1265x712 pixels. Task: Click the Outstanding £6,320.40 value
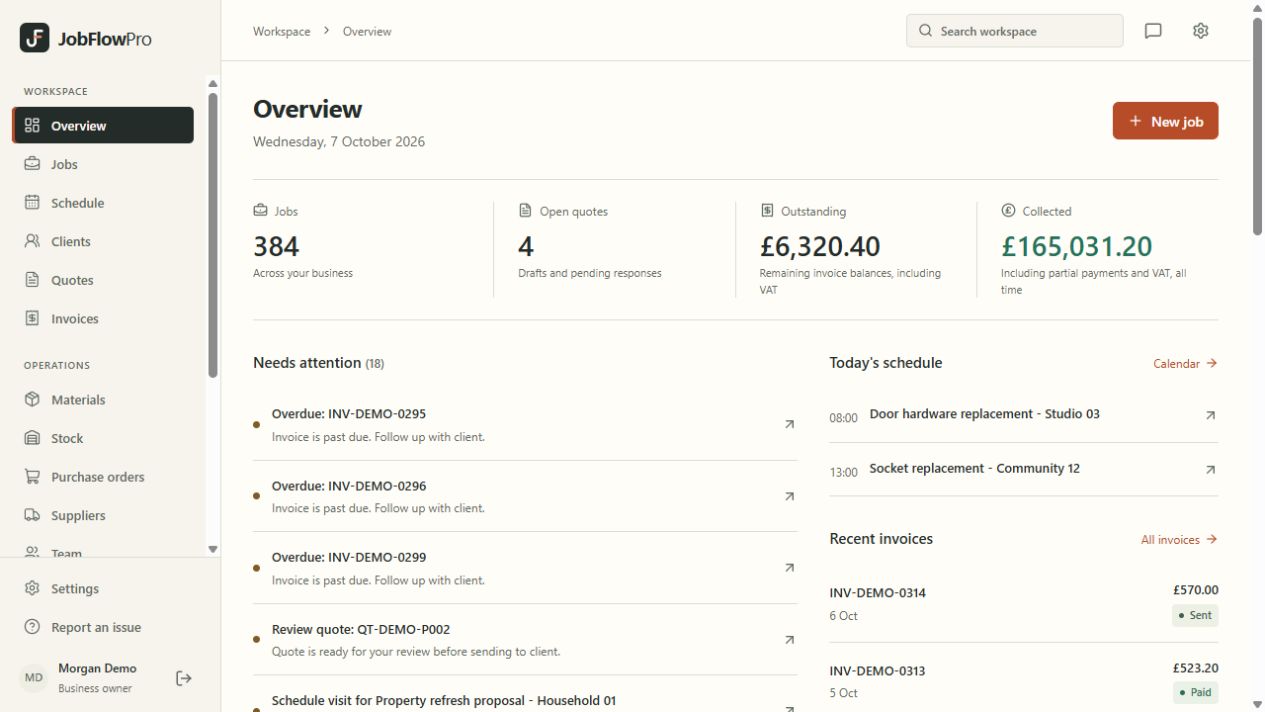click(x=820, y=246)
